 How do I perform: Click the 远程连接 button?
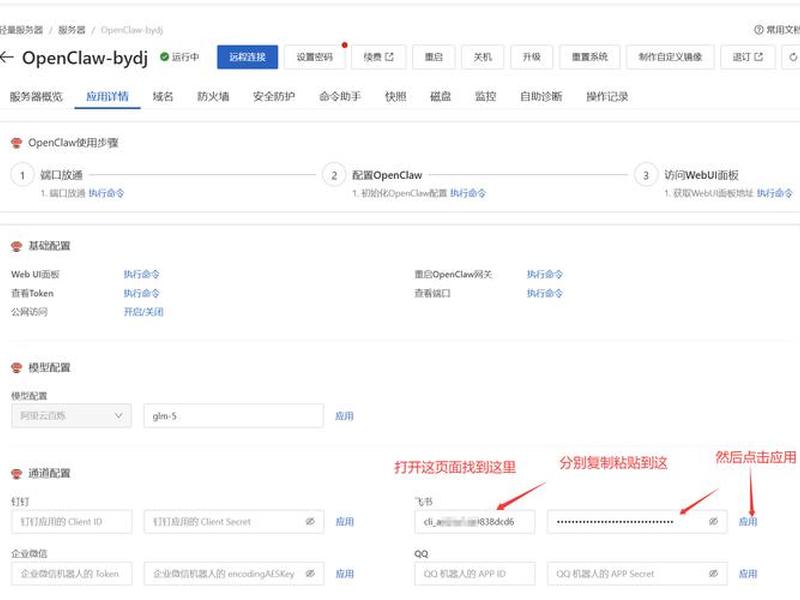[247, 57]
